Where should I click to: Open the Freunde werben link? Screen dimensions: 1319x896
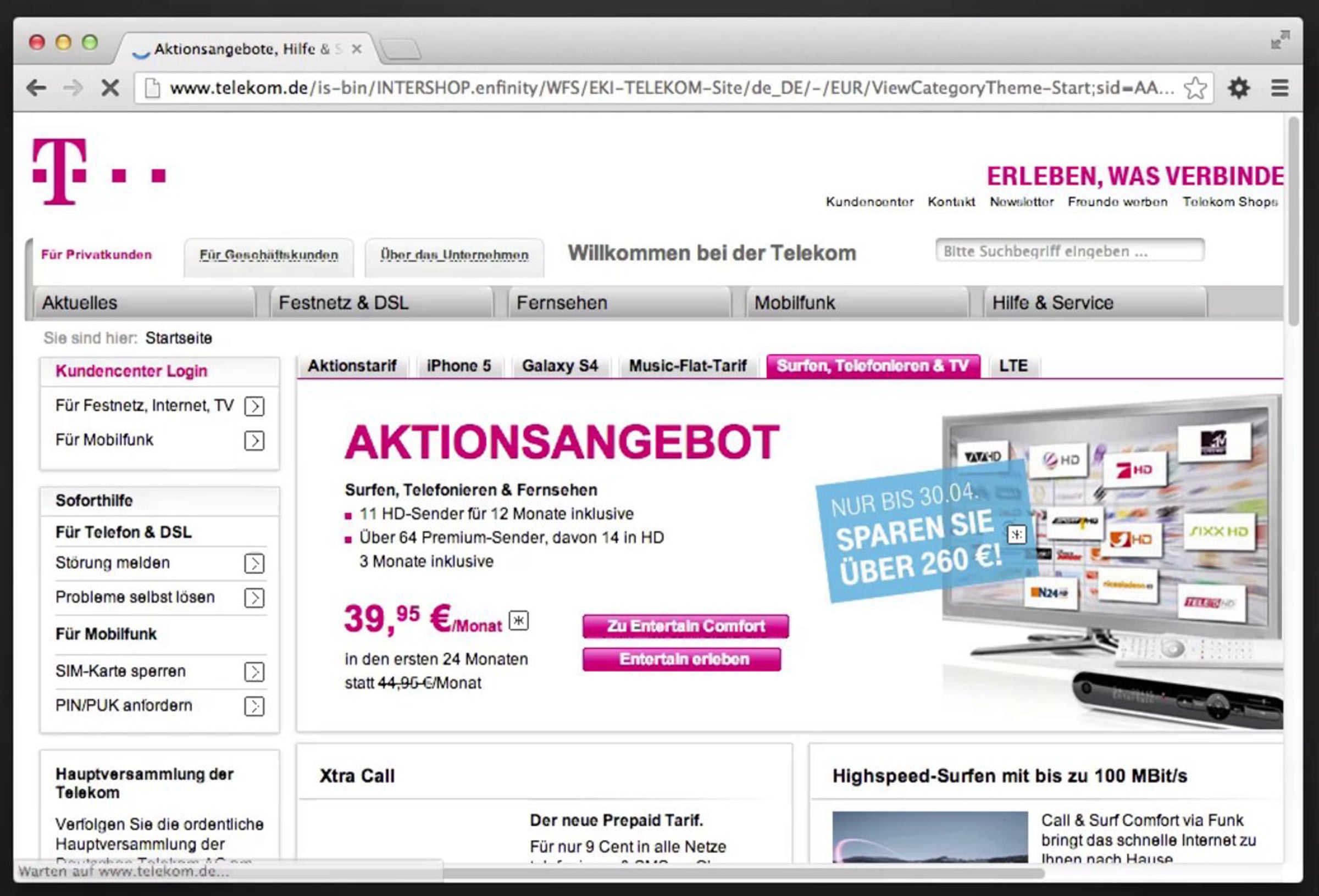(1117, 202)
